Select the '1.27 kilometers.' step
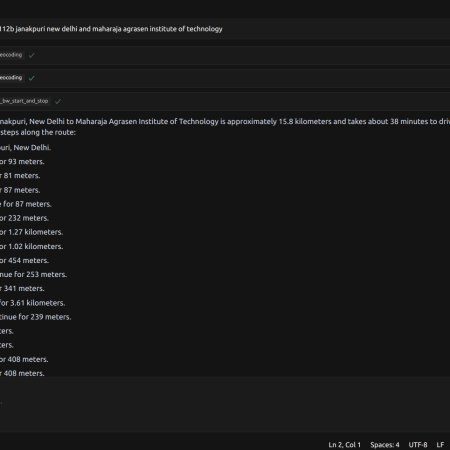Viewport: 450px width, 450px height. coord(31,232)
